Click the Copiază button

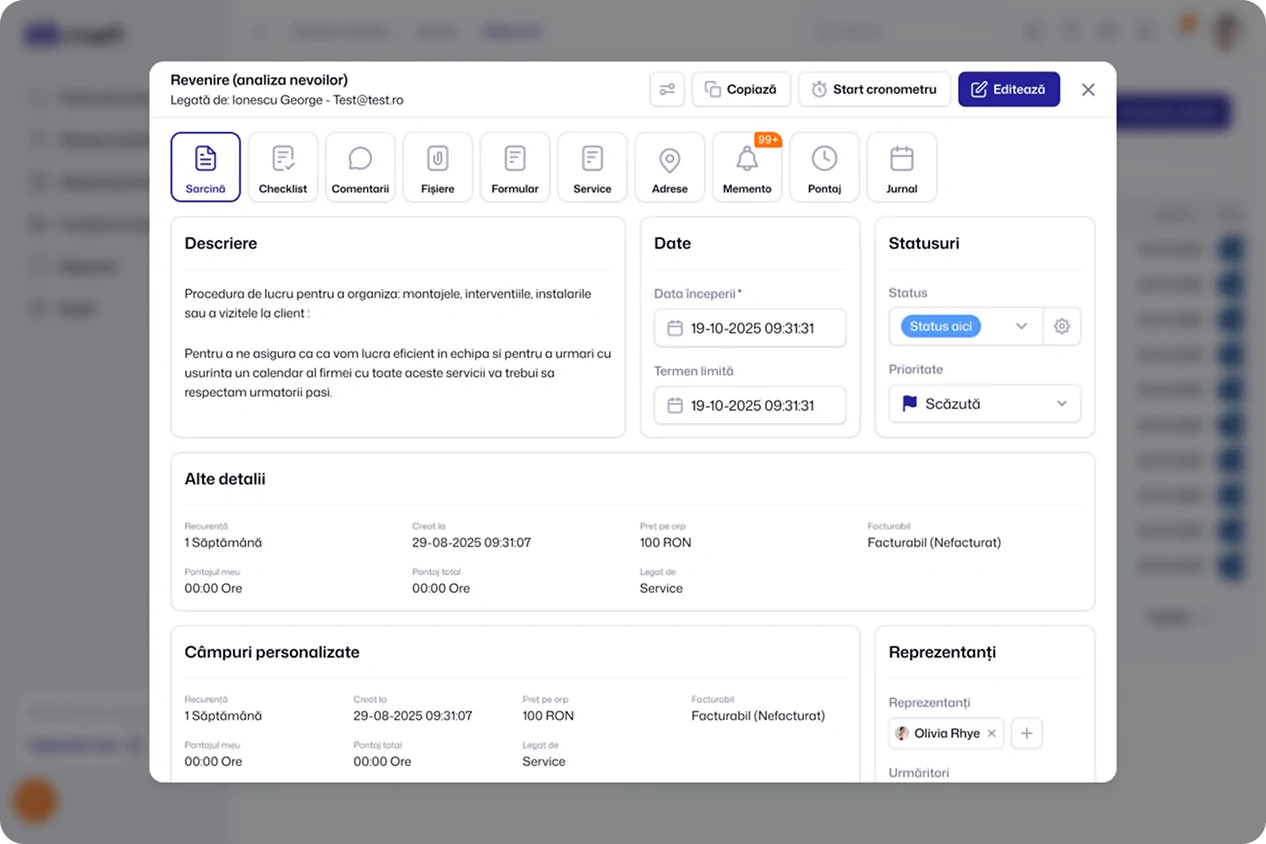pyautogui.click(x=741, y=89)
